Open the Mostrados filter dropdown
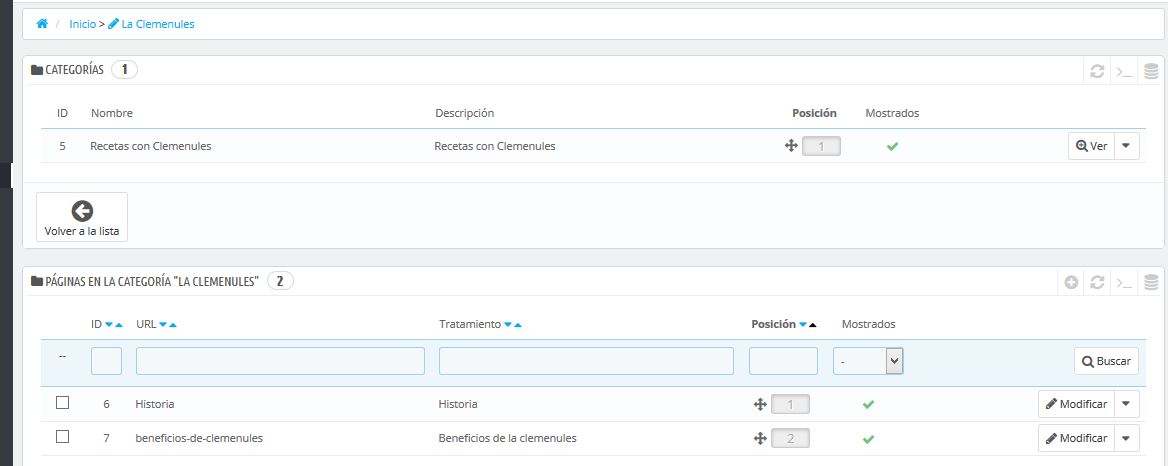This screenshot has width=1168, height=466. pos(868,361)
